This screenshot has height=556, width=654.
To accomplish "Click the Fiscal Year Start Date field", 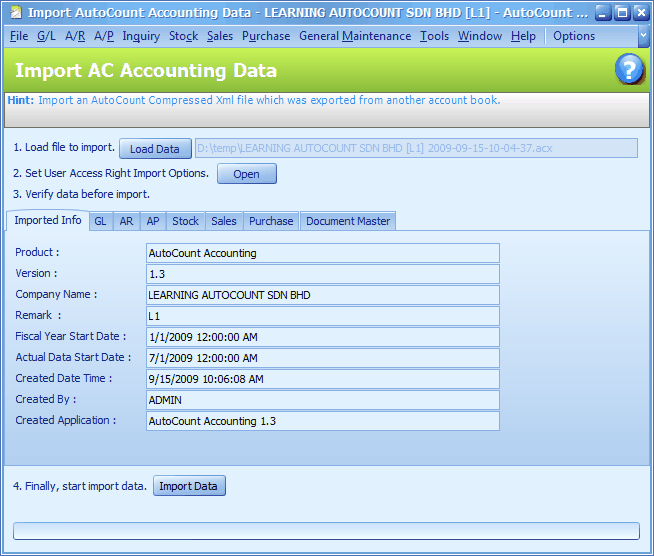I will (323, 337).
